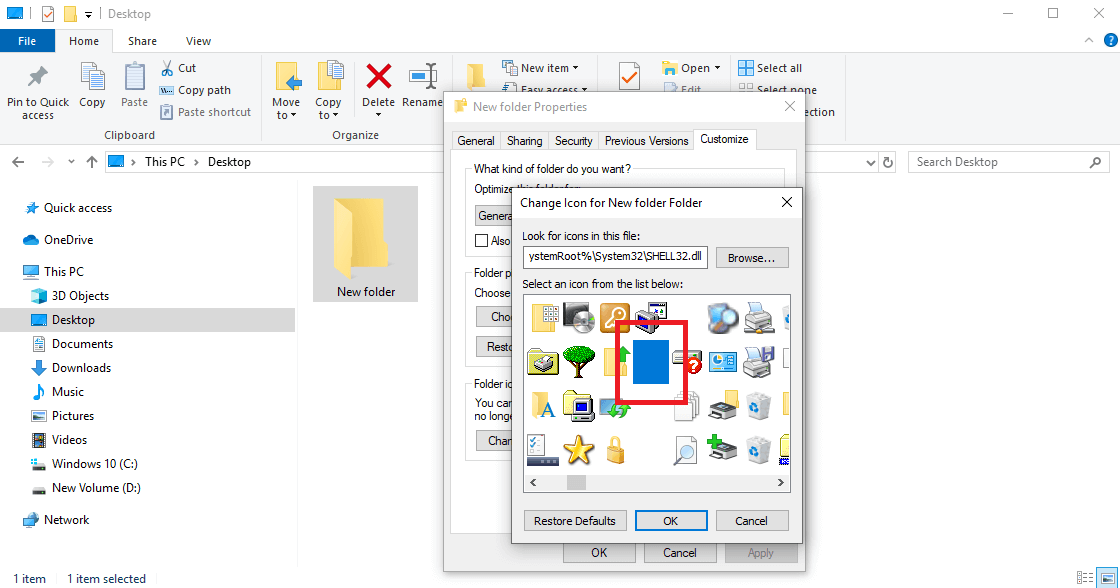The width and height of the screenshot is (1120, 588).
Task: Open the File menu tab
Action: point(27,41)
